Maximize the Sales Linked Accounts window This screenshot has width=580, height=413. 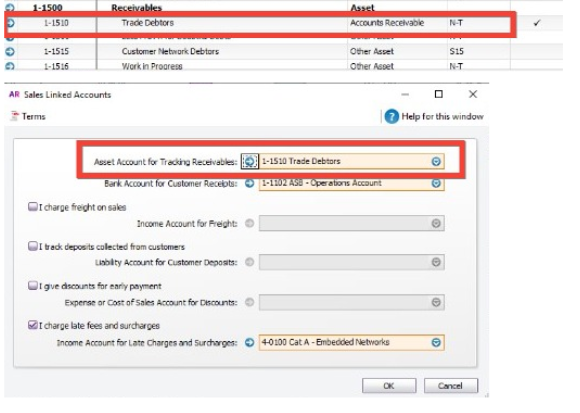[x=438, y=94]
